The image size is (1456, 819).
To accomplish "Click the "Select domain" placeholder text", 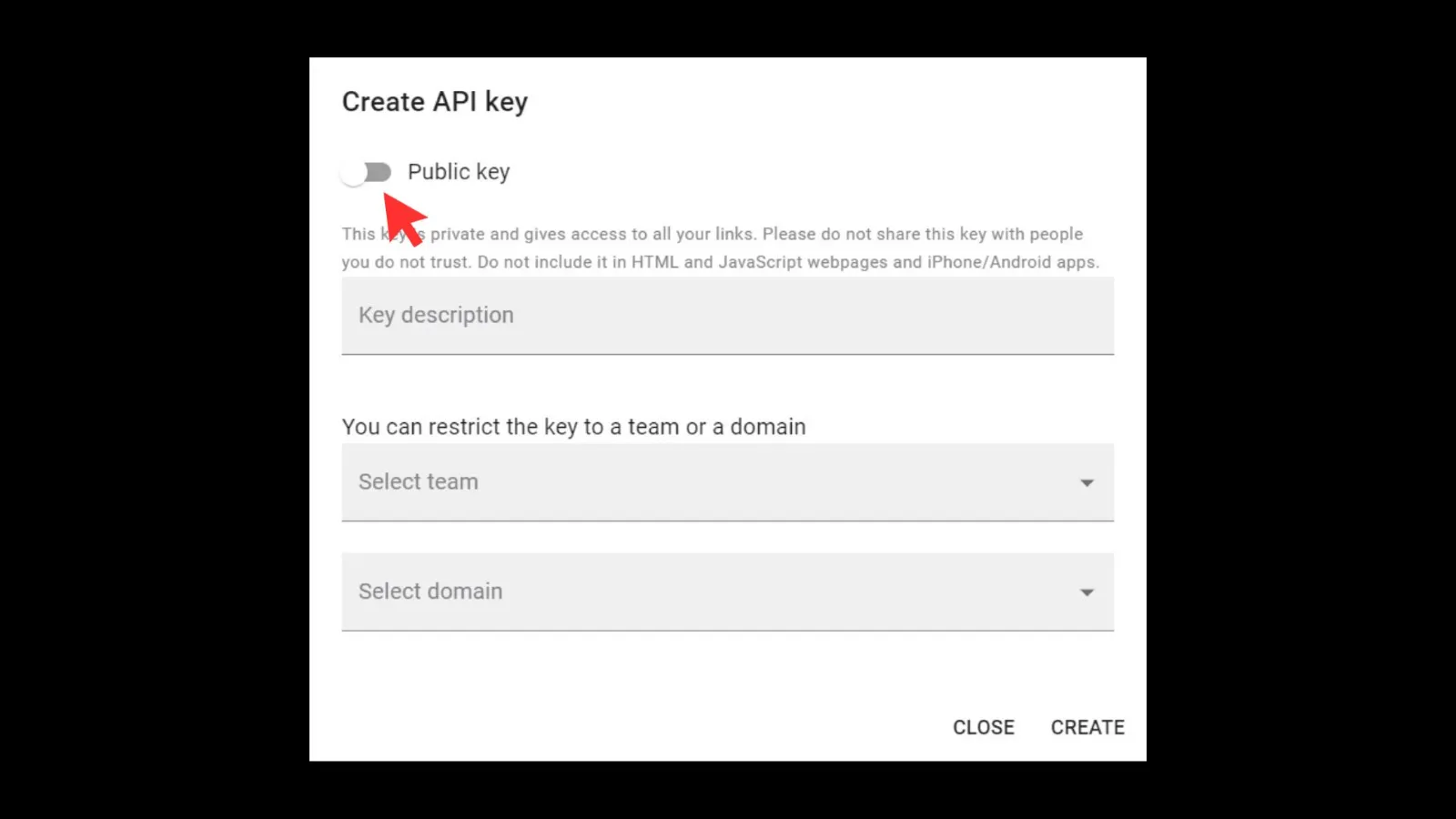I will pos(430,591).
